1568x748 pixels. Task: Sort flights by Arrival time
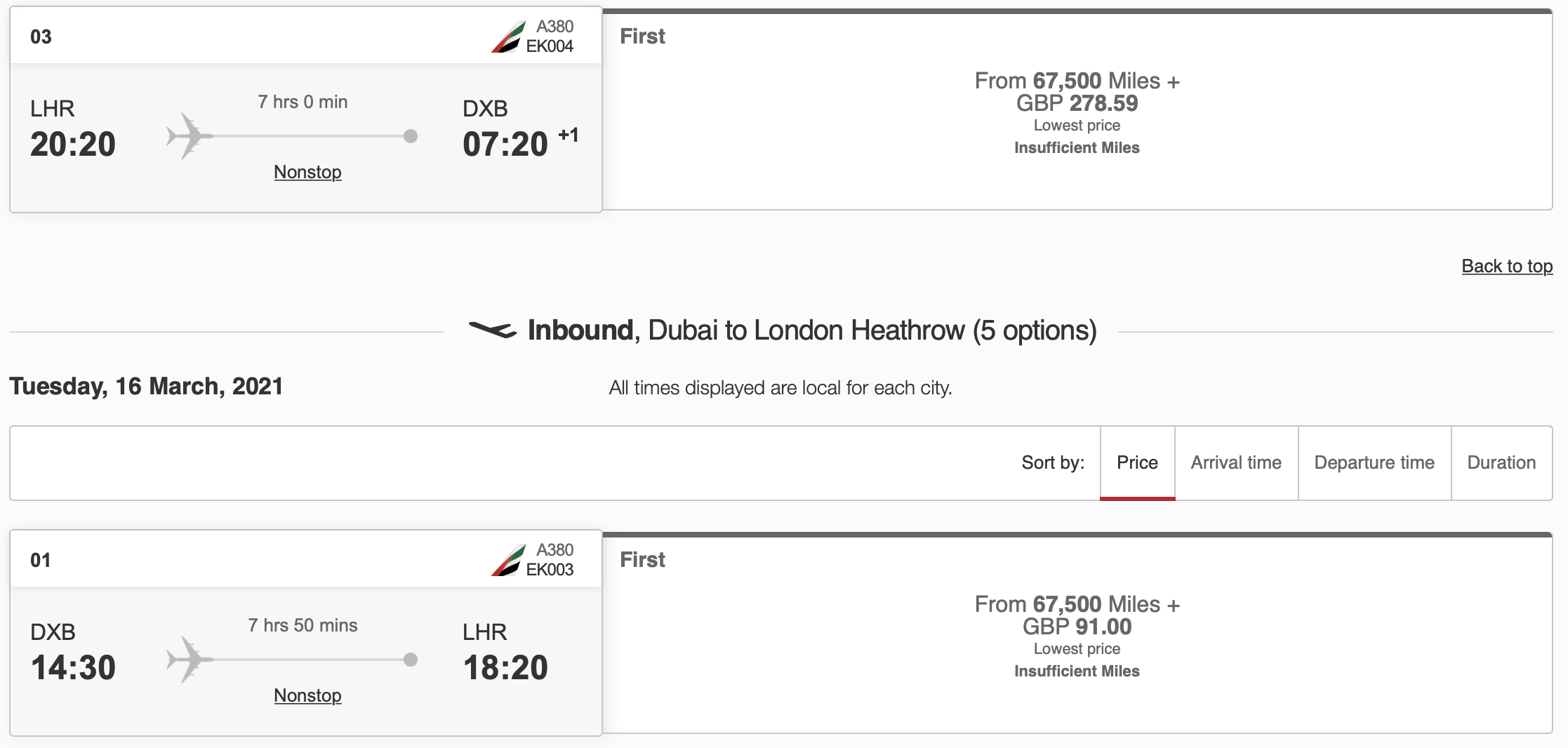tap(1236, 463)
